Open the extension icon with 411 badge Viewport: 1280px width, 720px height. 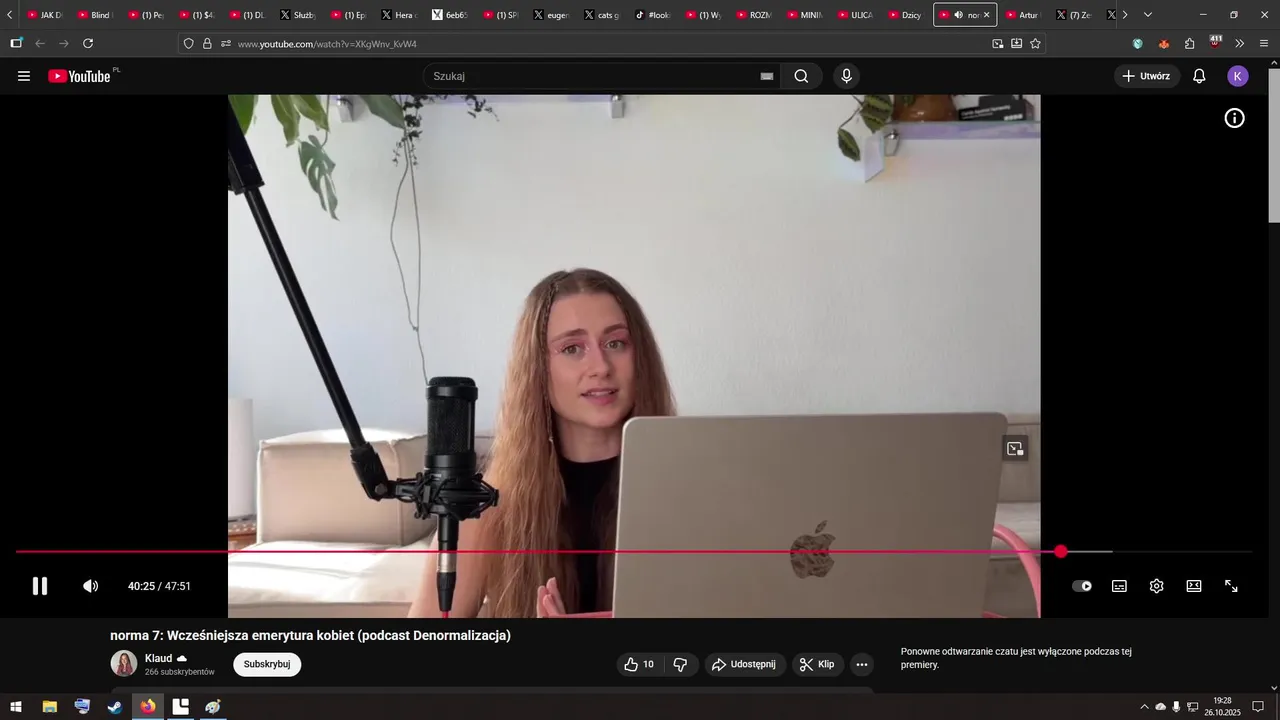click(1215, 43)
